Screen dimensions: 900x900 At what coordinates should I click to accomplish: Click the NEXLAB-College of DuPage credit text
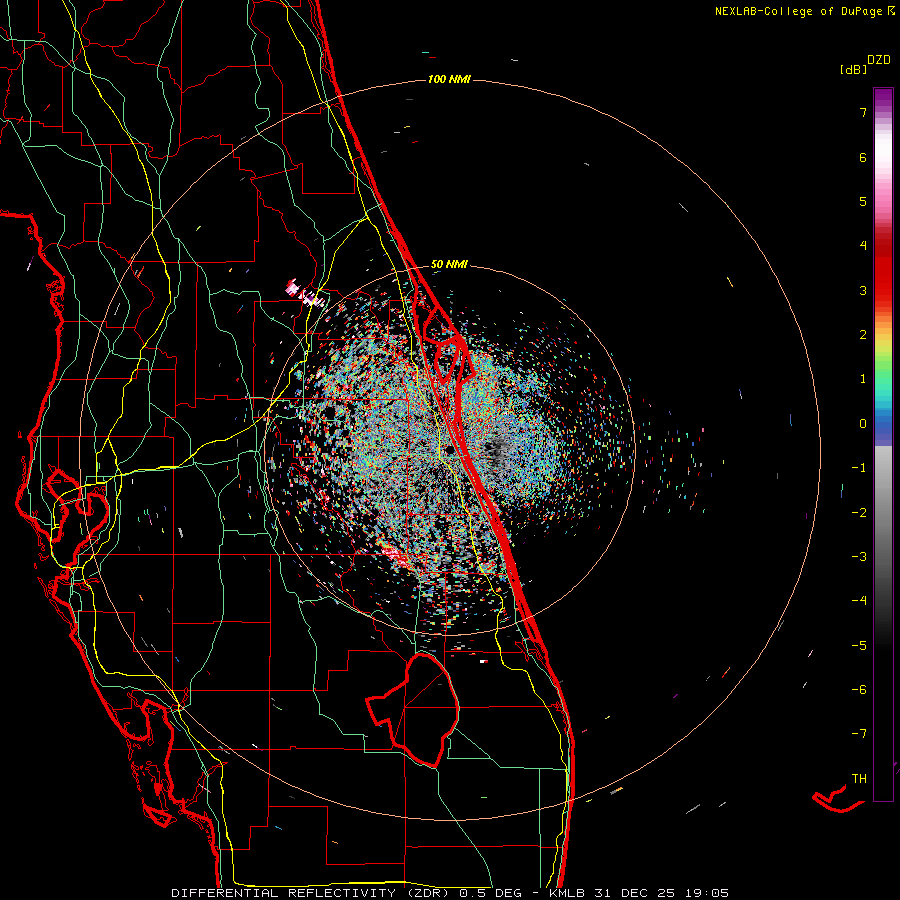(805, 11)
